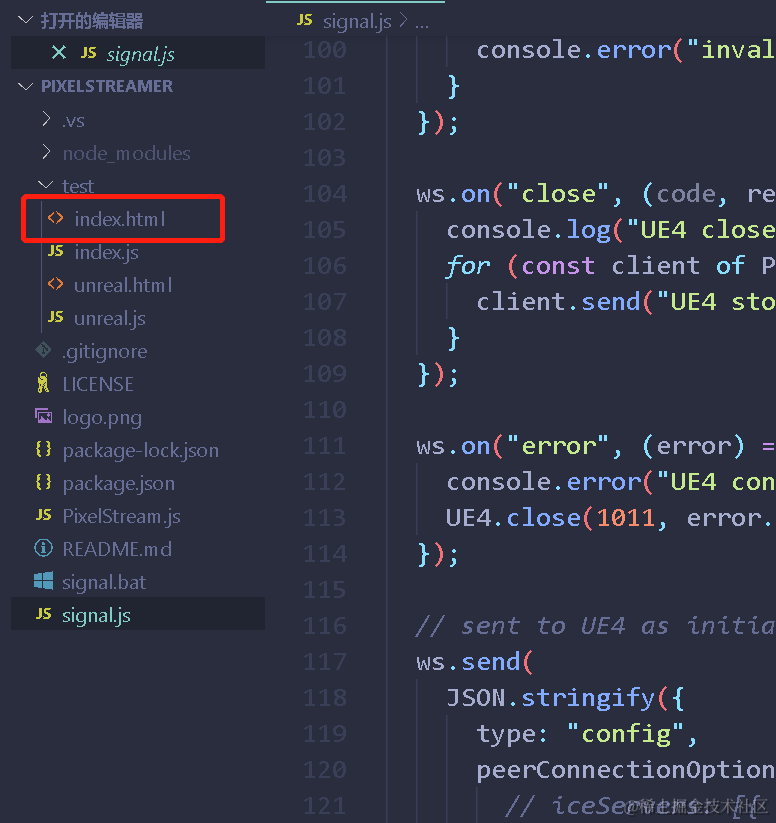Open unreal.js file

pyautogui.click(x=110, y=319)
